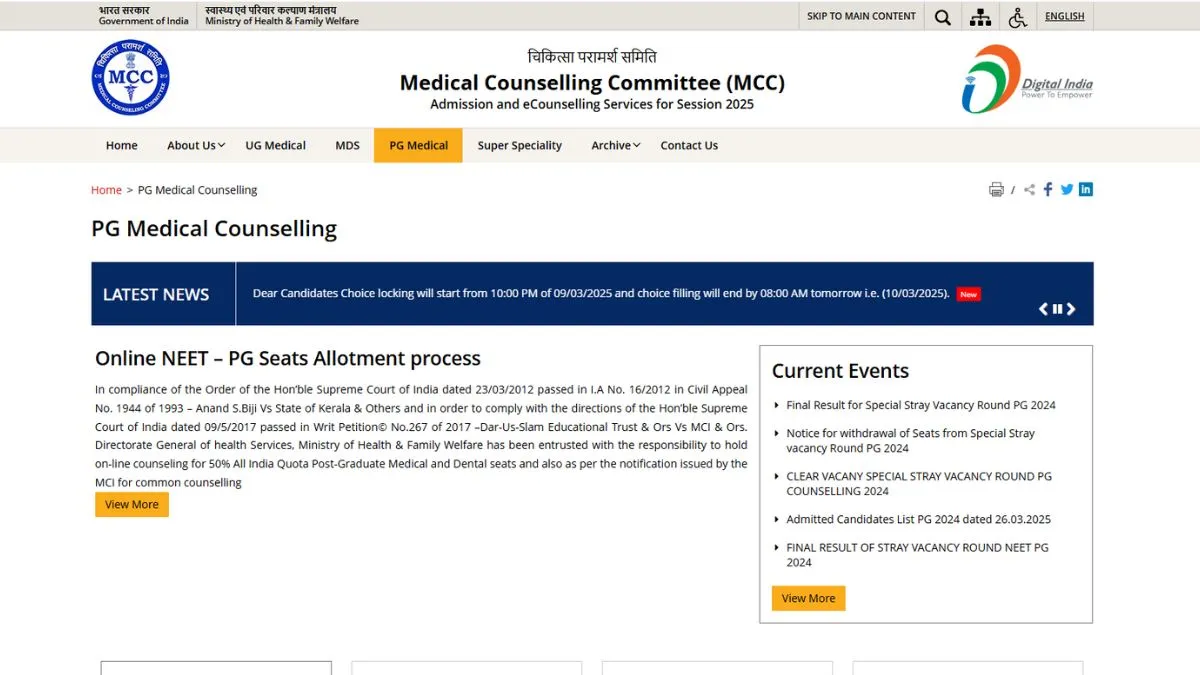This screenshot has width=1200, height=675.
Task: Click the Digital India logo
Action: 1027,79
